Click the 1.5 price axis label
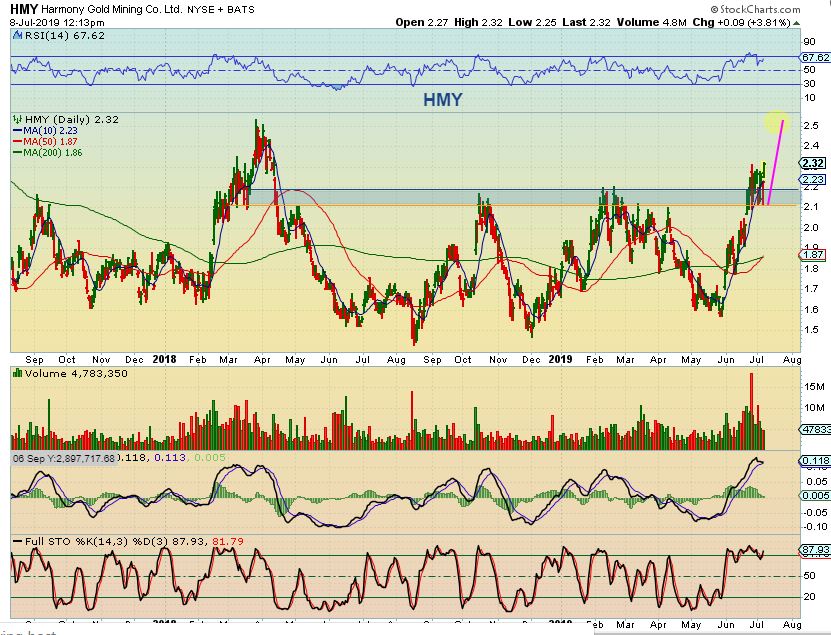The width and height of the screenshot is (831, 635). click(x=811, y=330)
